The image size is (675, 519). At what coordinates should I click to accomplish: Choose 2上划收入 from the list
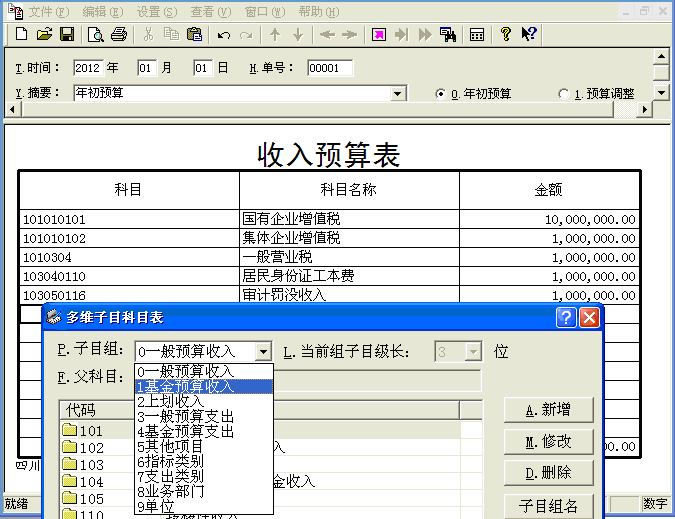click(204, 402)
